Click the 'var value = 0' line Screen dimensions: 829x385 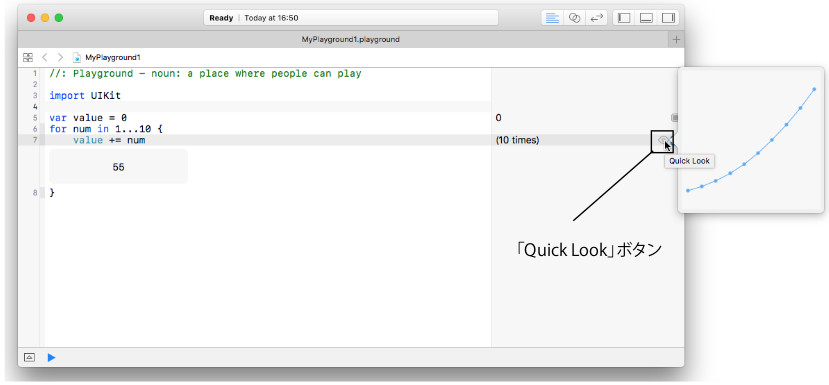tap(88, 118)
